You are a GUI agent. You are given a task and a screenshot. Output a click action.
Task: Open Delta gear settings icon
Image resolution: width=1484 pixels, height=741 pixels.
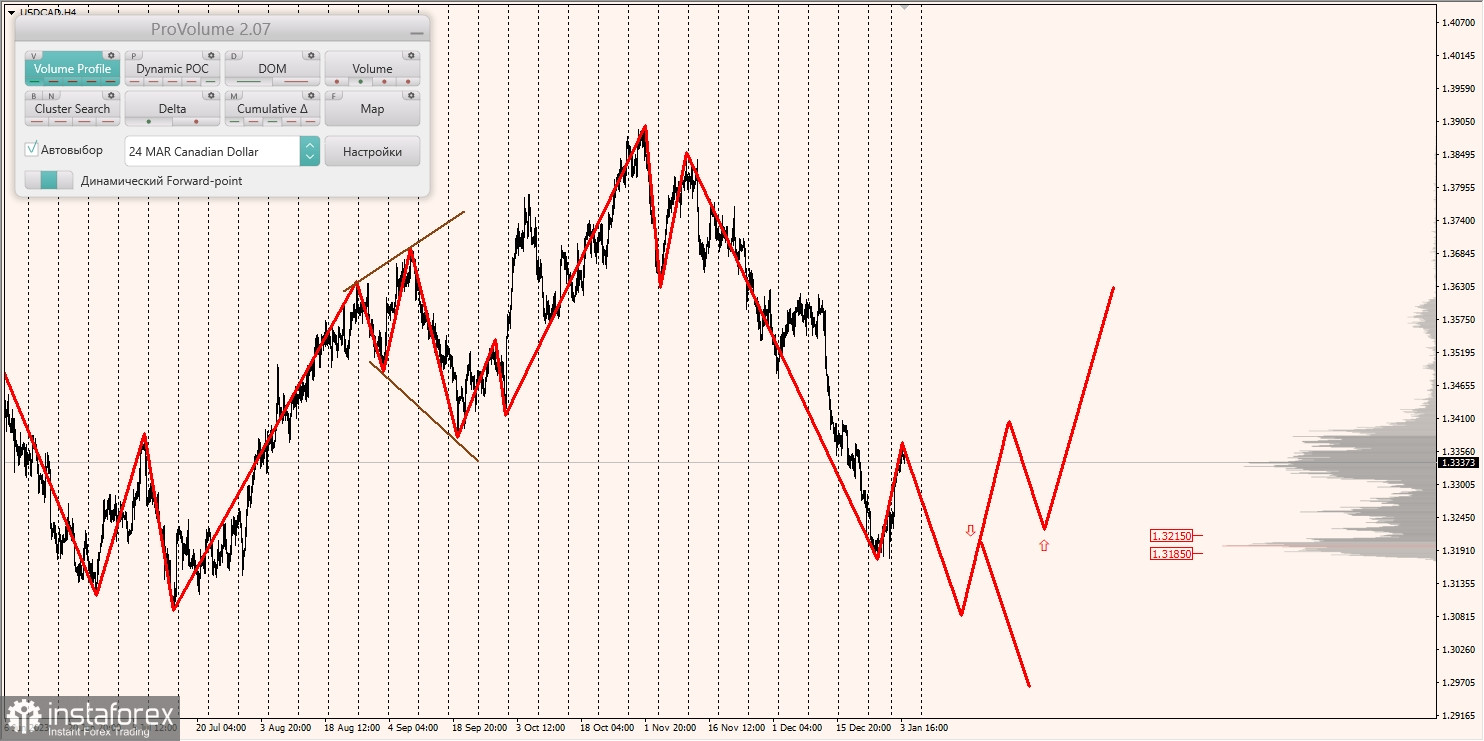coord(211,96)
